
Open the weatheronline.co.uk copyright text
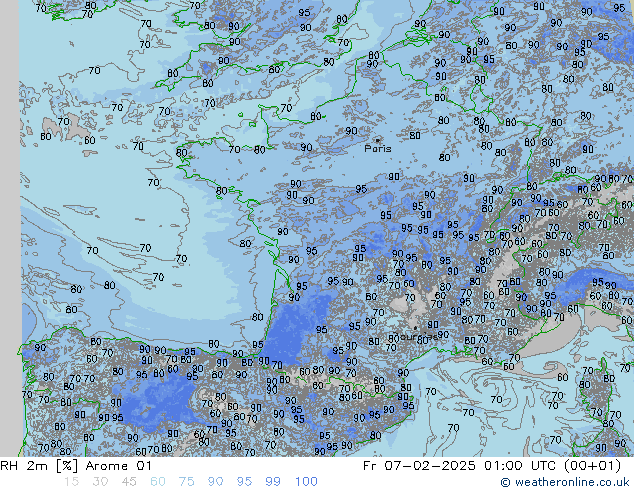(x=565, y=482)
